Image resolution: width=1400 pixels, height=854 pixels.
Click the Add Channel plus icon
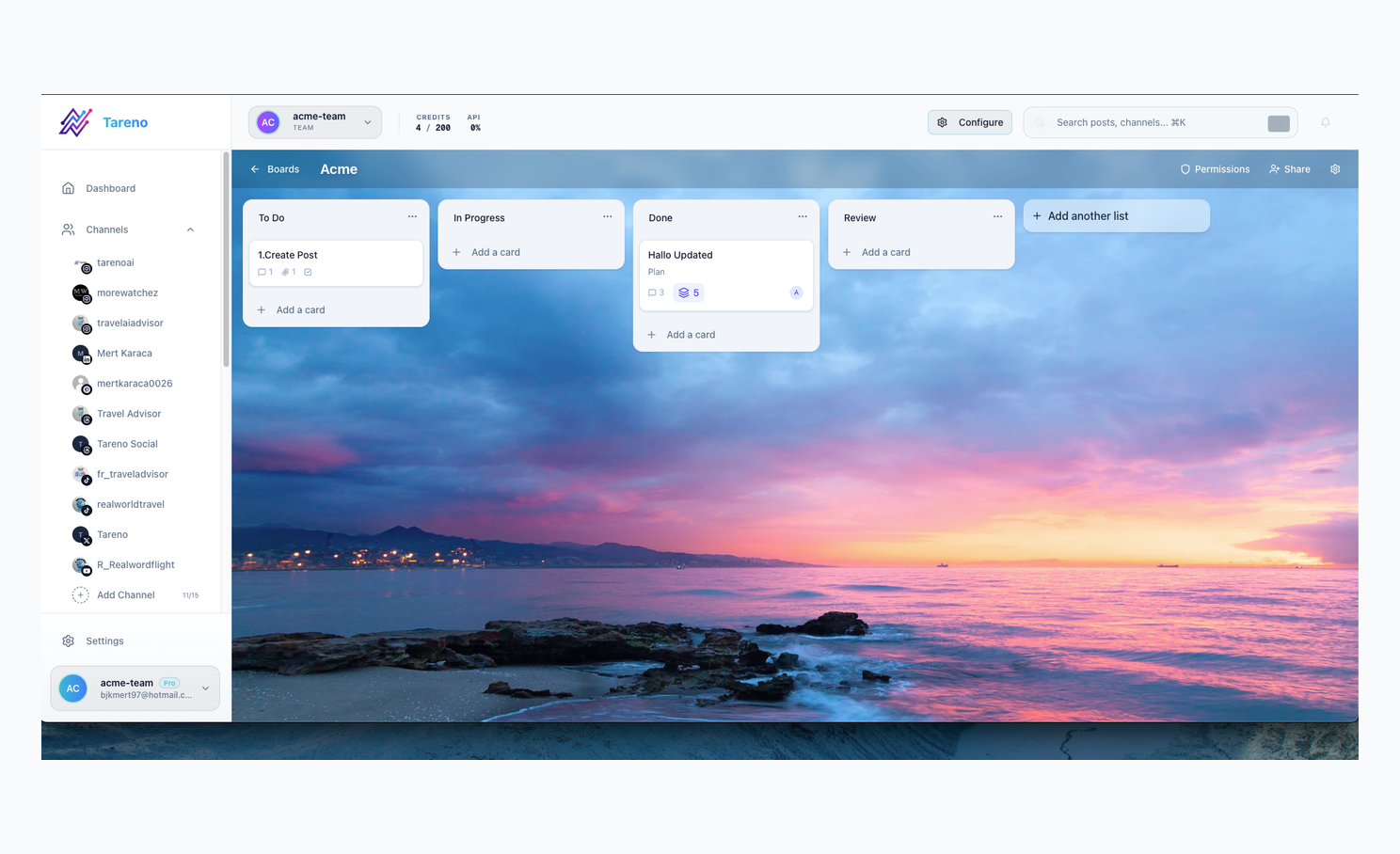[x=81, y=595]
